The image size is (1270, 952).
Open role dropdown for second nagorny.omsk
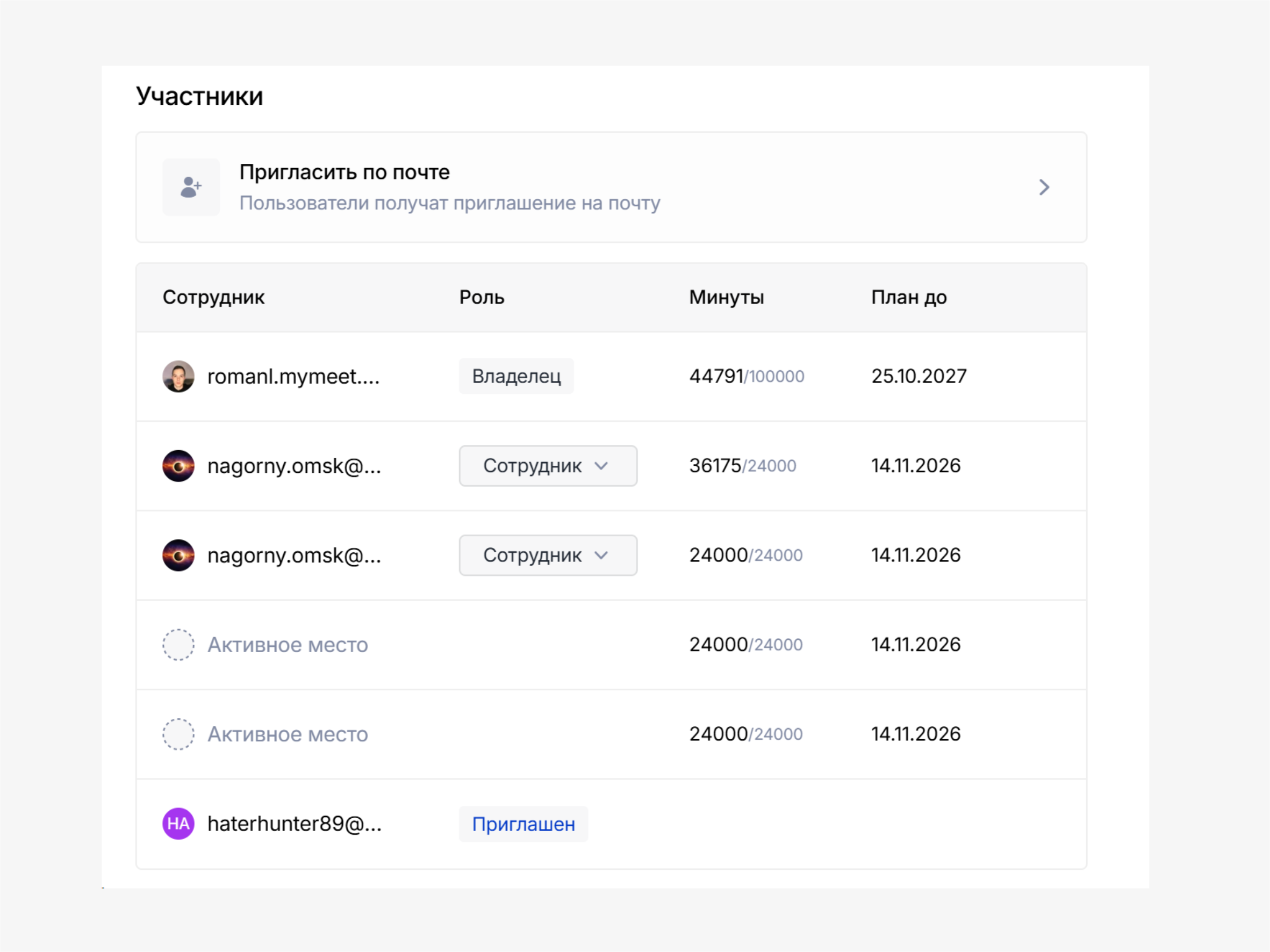pos(548,556)
